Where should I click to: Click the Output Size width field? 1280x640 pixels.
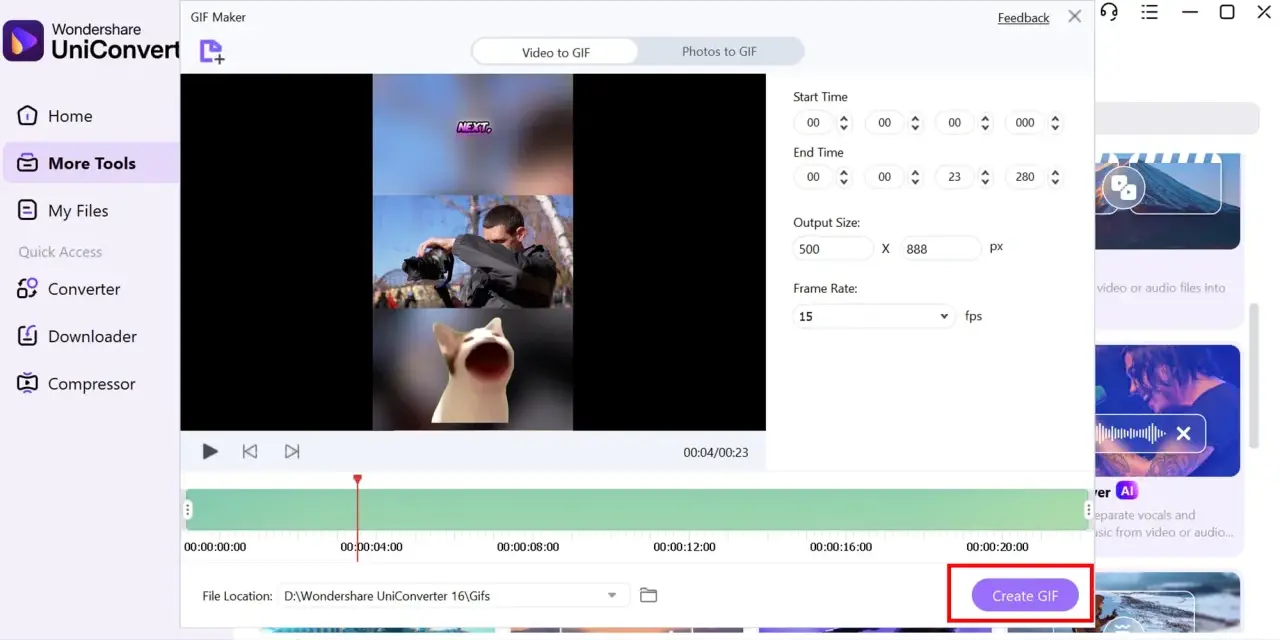[x=833, y=249]
